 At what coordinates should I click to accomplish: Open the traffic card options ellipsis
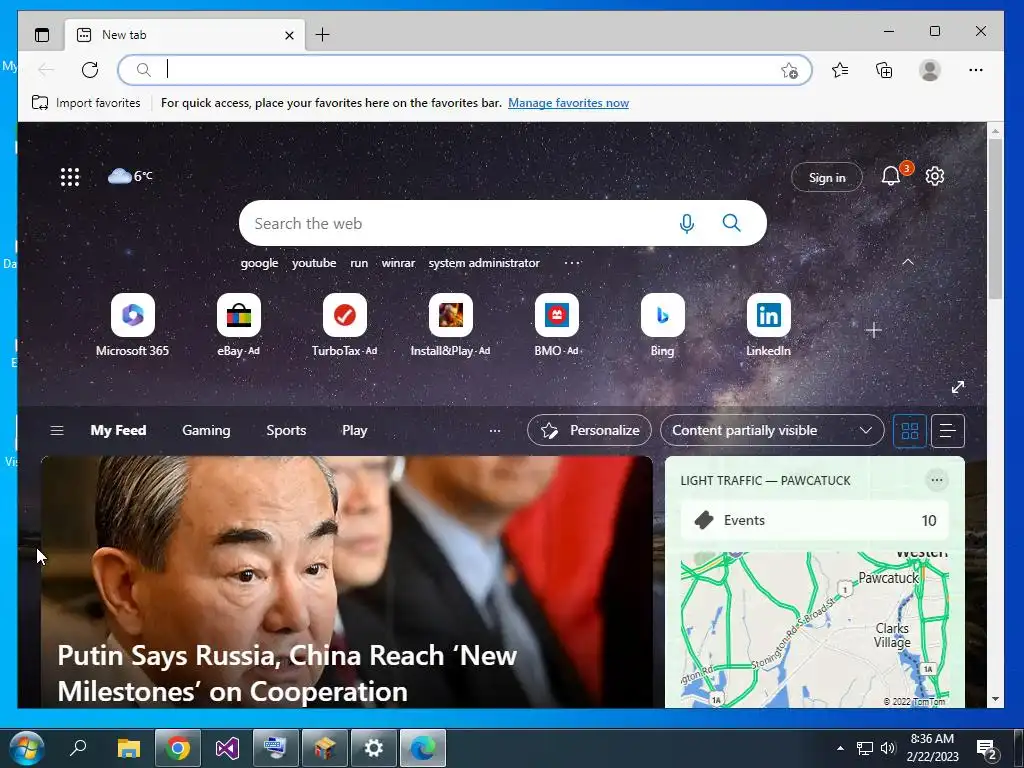click(936, 480)
